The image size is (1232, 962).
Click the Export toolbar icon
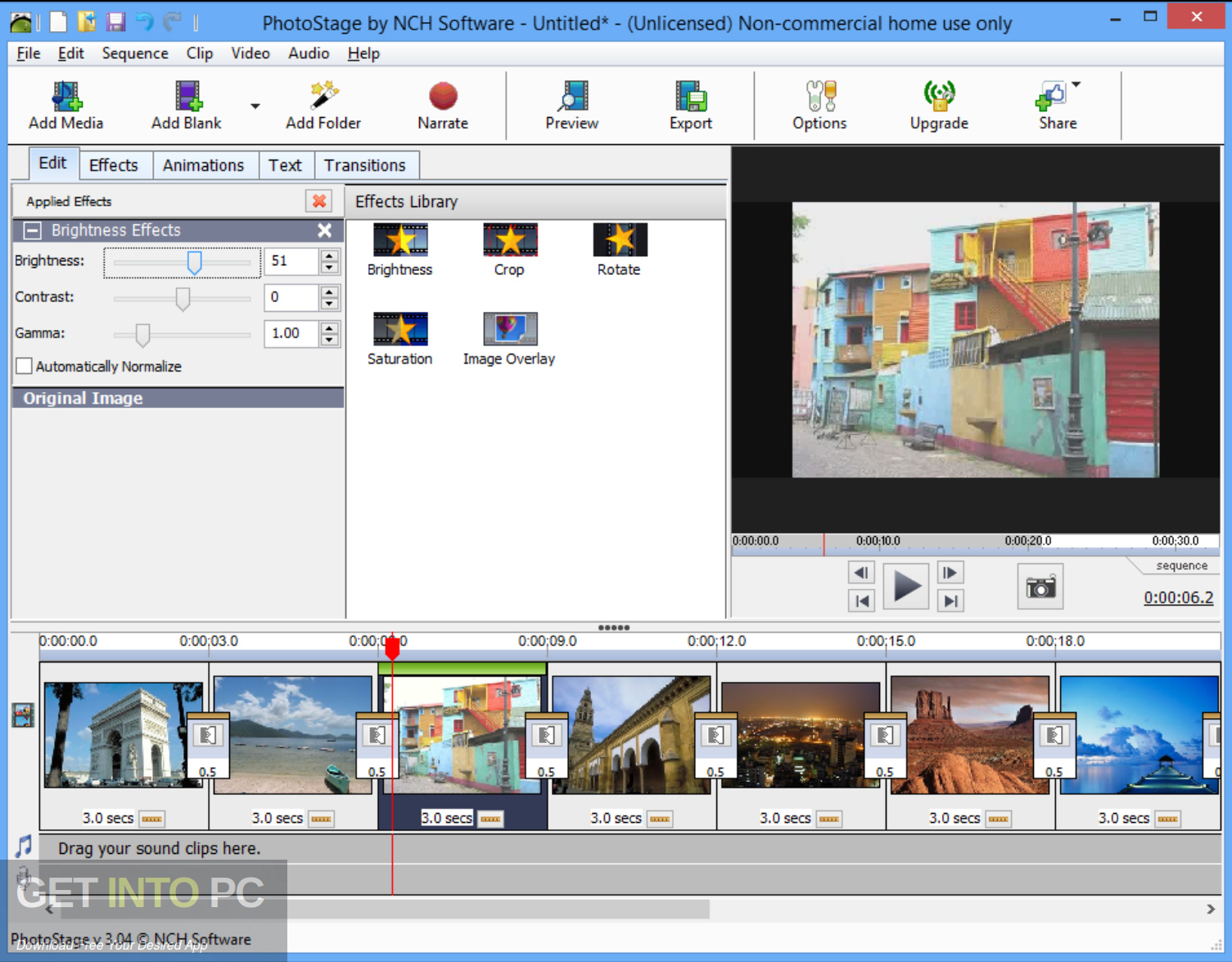(x=691, y=97)
